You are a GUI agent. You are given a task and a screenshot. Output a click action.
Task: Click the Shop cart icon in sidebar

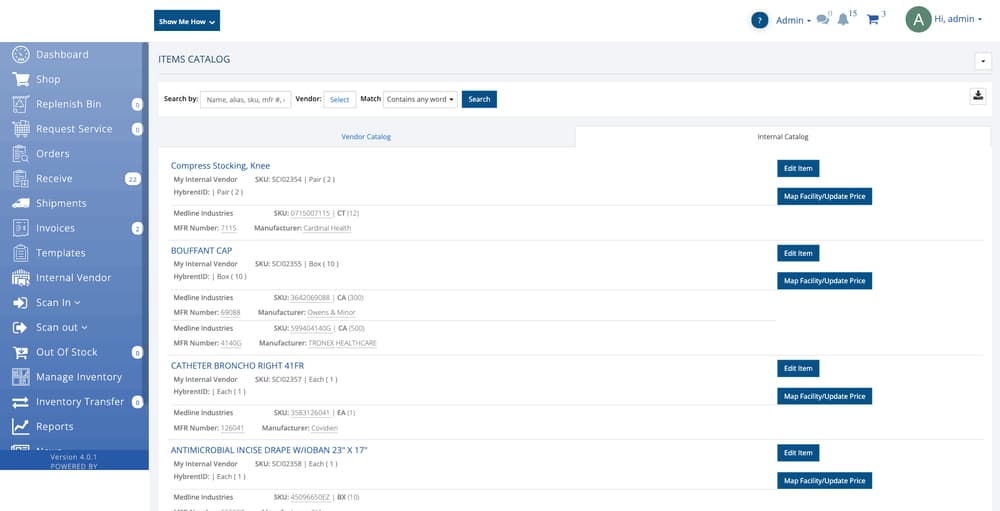tap(20, 80)
